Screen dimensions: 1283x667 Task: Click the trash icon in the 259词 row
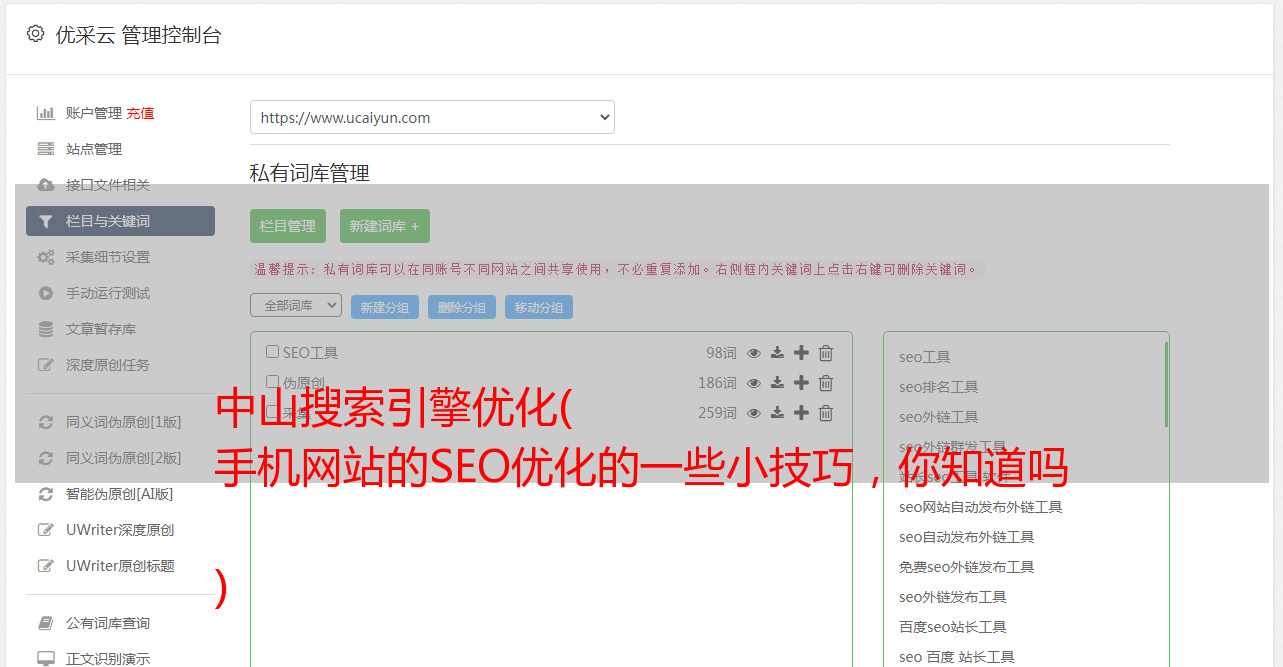(x=826, y=413)
